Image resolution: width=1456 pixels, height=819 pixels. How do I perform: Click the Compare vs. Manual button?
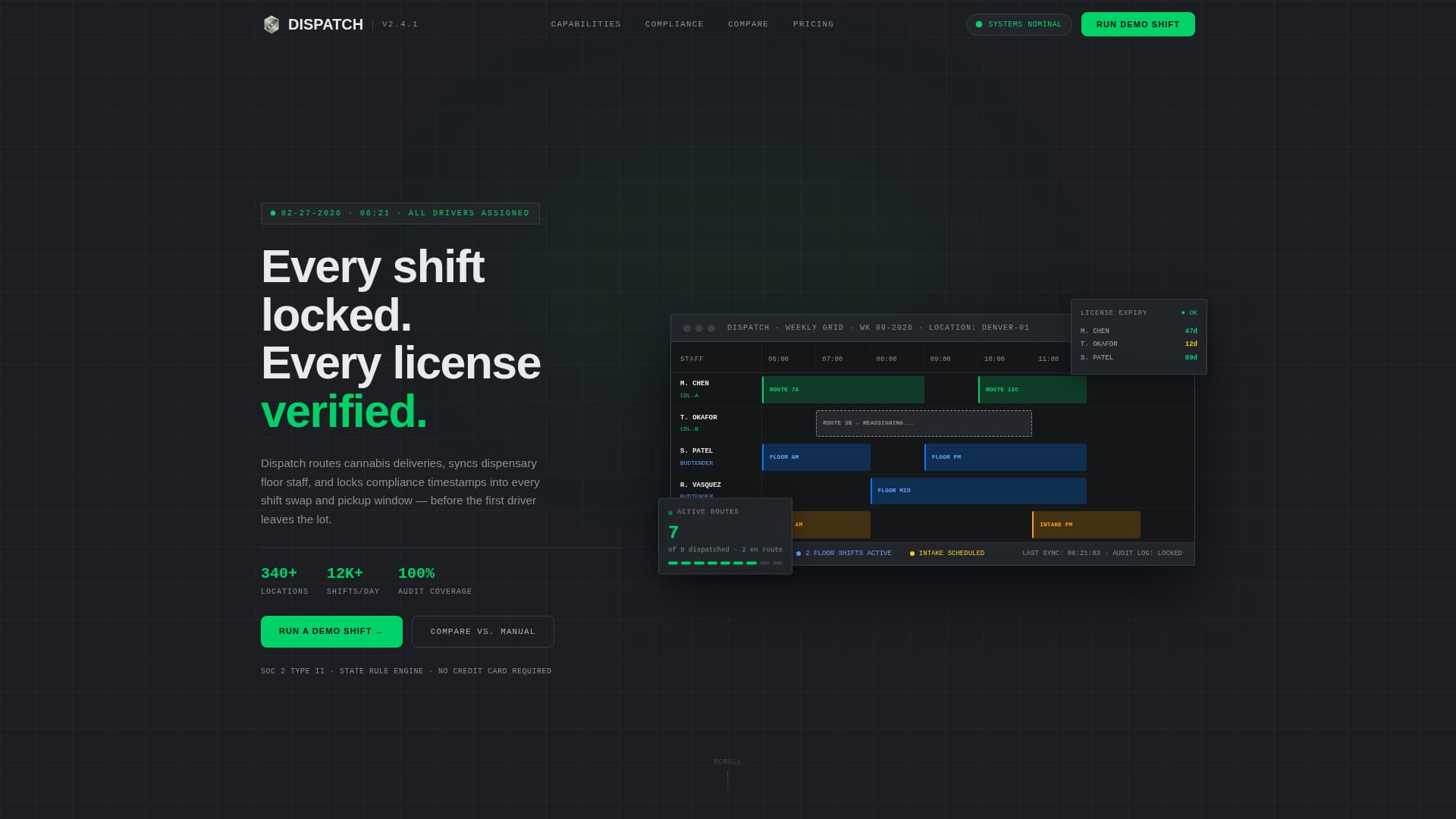click(482, 632)
